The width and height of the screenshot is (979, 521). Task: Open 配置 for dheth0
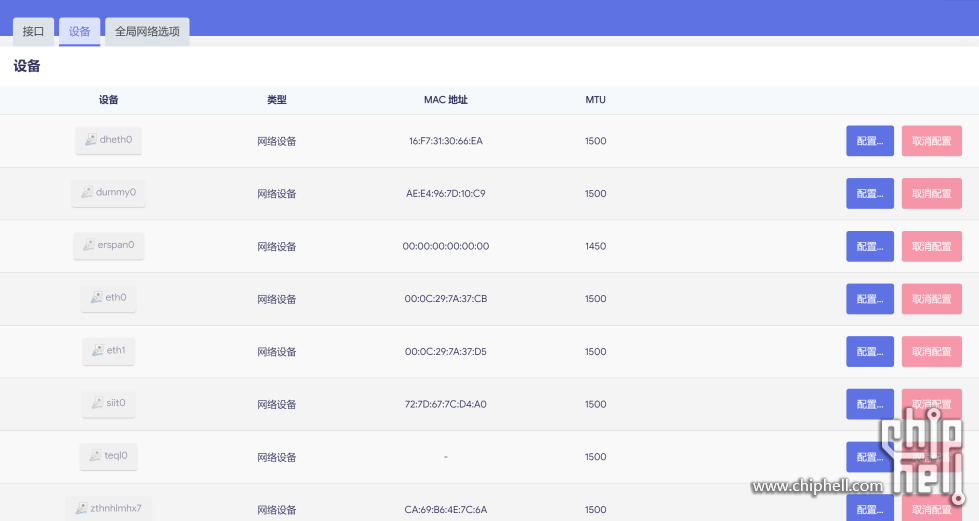[870, 141]
